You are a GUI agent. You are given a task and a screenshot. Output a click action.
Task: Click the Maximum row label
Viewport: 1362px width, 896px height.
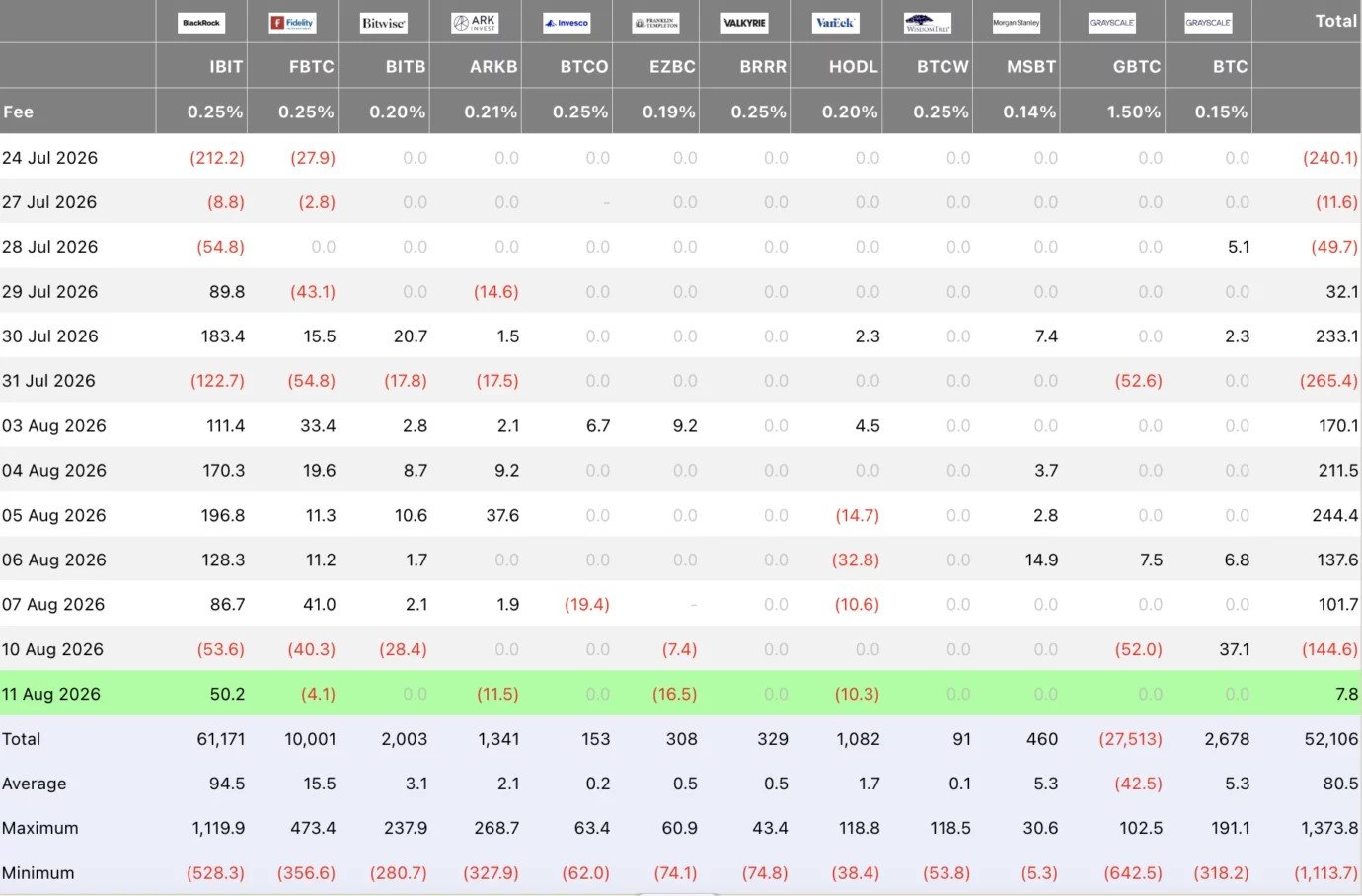(39, 828)
